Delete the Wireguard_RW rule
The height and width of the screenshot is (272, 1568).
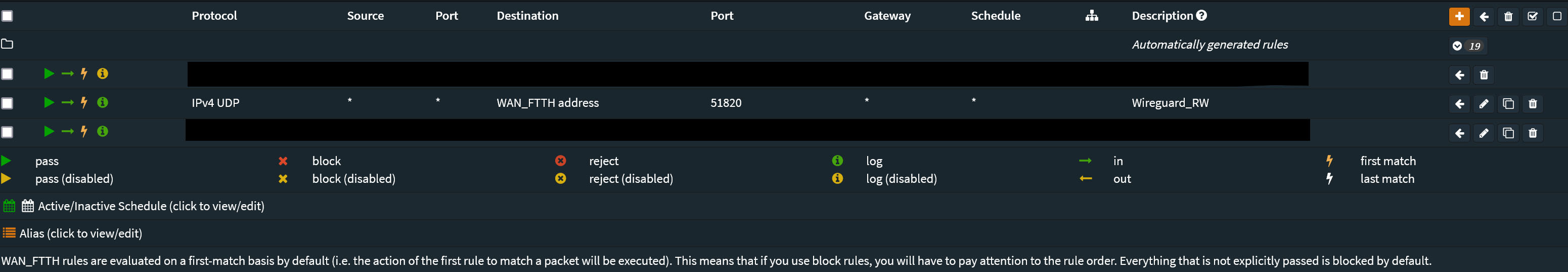[1532, 104]
